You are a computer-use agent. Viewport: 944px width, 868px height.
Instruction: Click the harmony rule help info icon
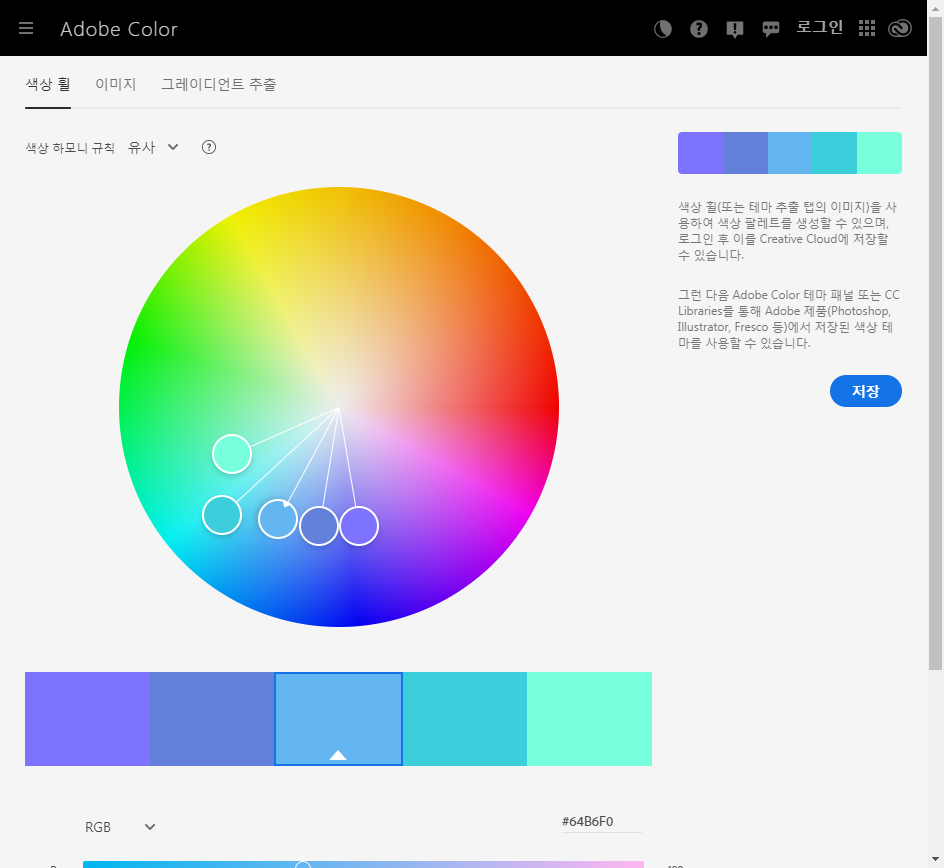coord(209,147)
